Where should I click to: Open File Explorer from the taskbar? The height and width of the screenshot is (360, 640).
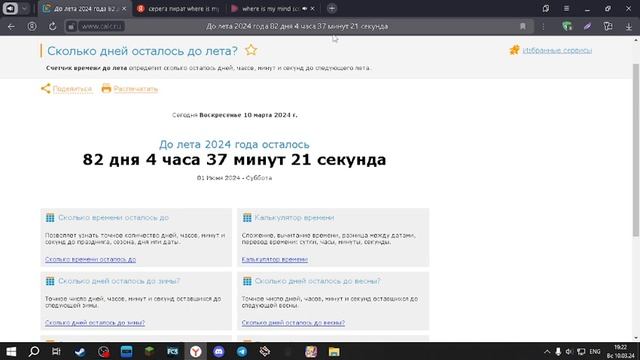pyautogui.click(x=334, y=351)
